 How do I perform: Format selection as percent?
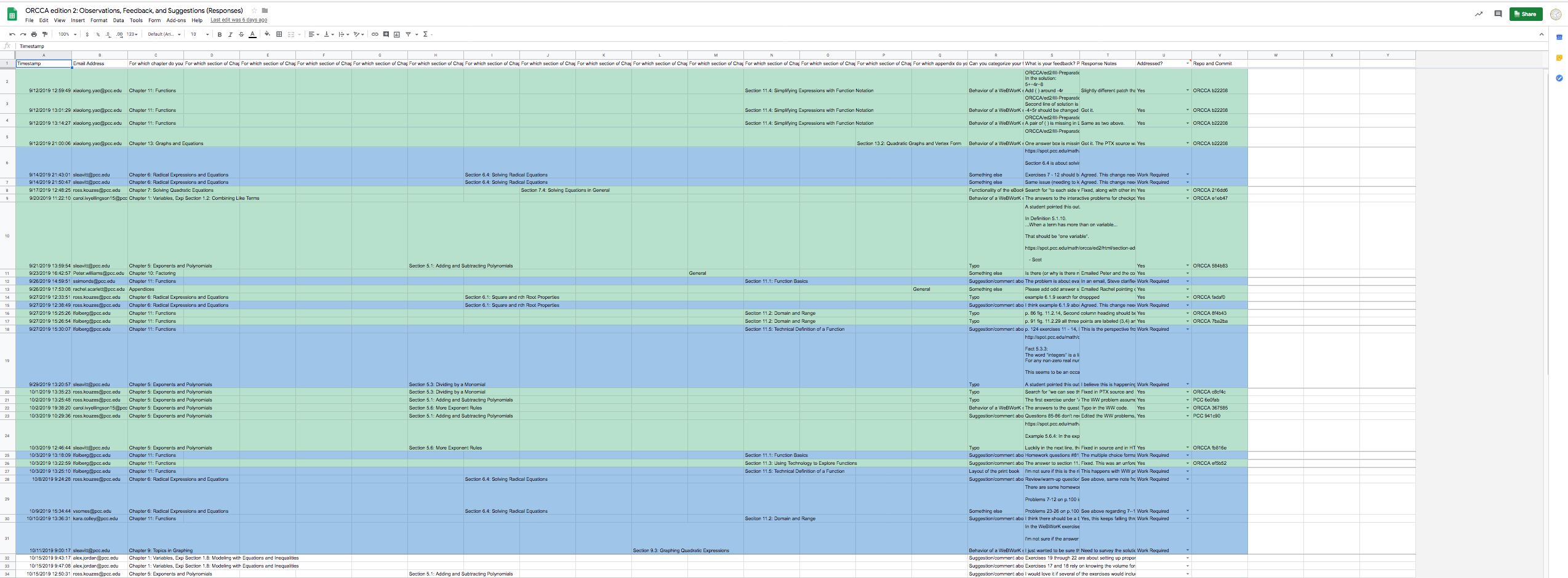pos(98,34)
